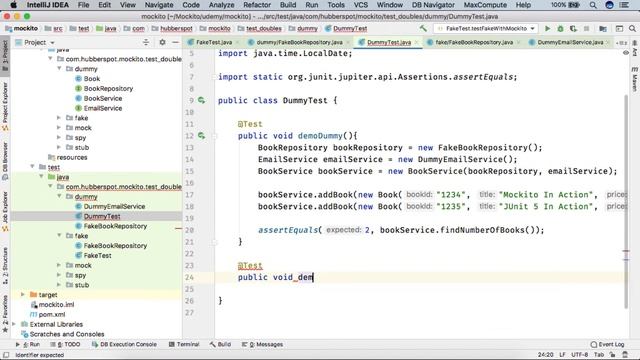Open the DB Navigator menu
Viewport: 640px width, 360px height.
pyautogui.click(x=433, y=5)
